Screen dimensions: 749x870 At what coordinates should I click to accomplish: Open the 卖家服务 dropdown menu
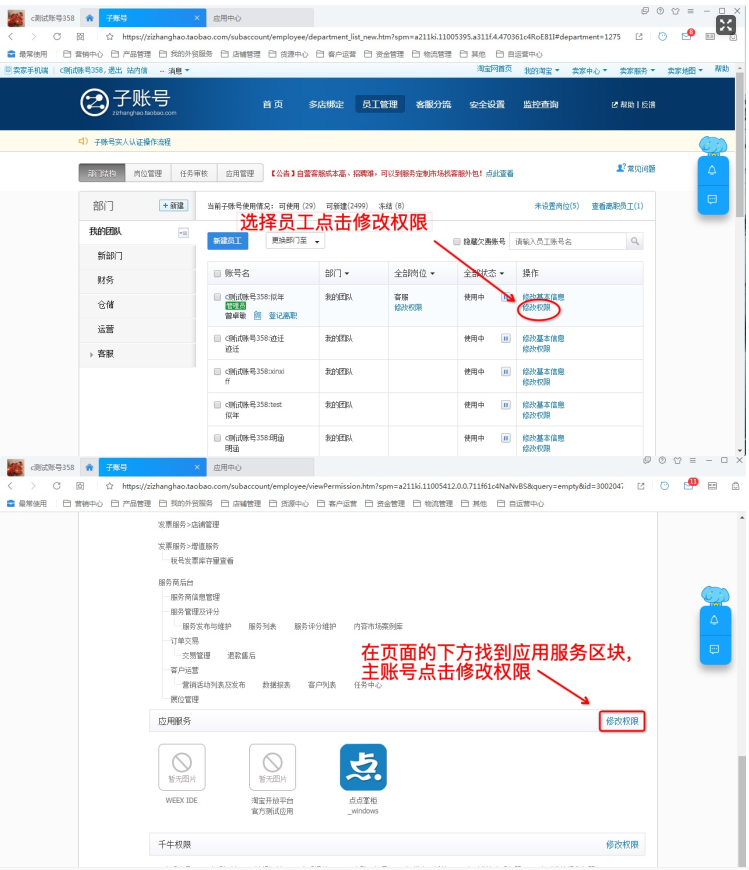tap(637, 70)
